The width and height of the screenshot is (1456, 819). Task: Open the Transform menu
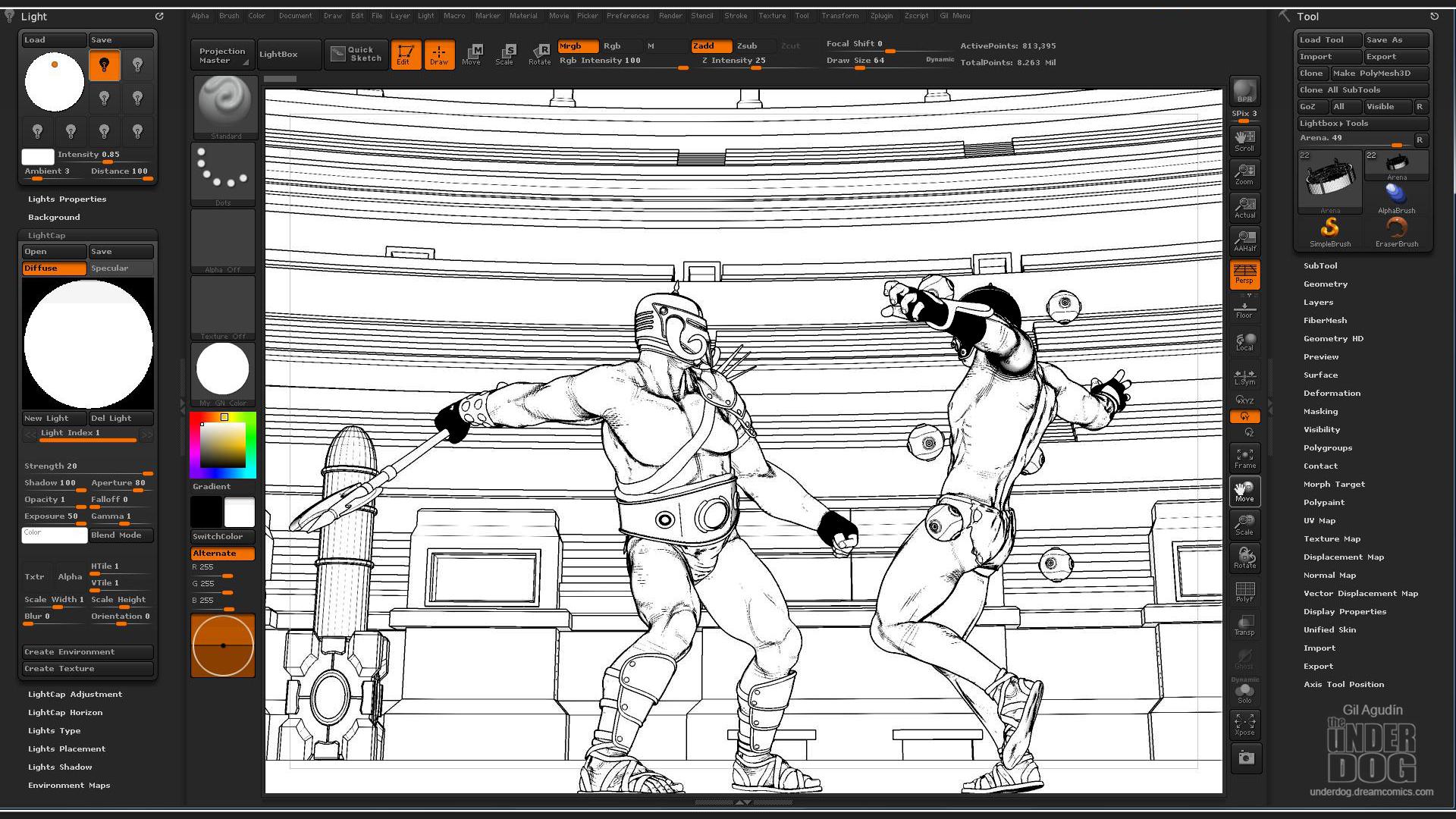pyautogui.click(x=840, y=16)
